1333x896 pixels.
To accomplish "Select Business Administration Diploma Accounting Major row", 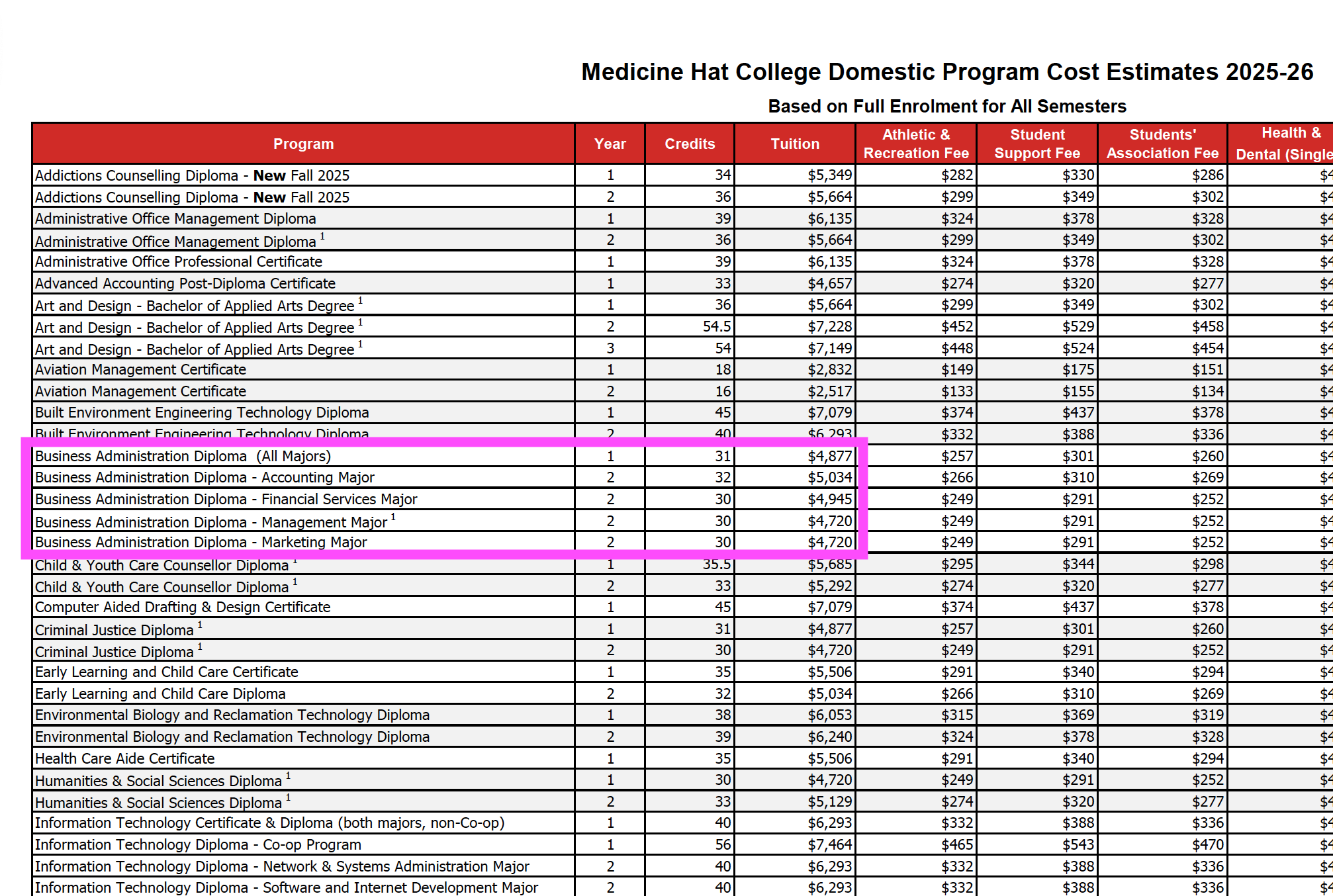I will (205, 477).
